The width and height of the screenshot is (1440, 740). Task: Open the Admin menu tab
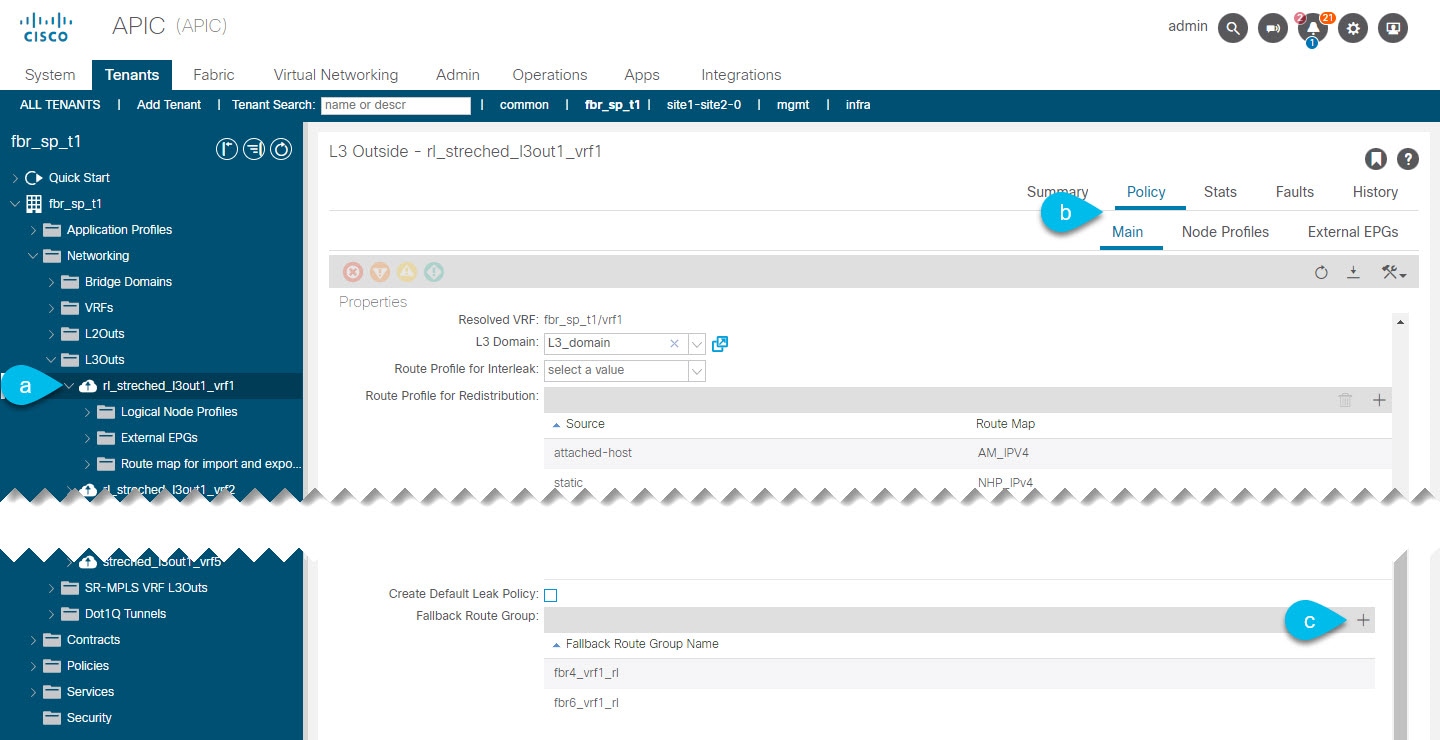coord(458,75)
